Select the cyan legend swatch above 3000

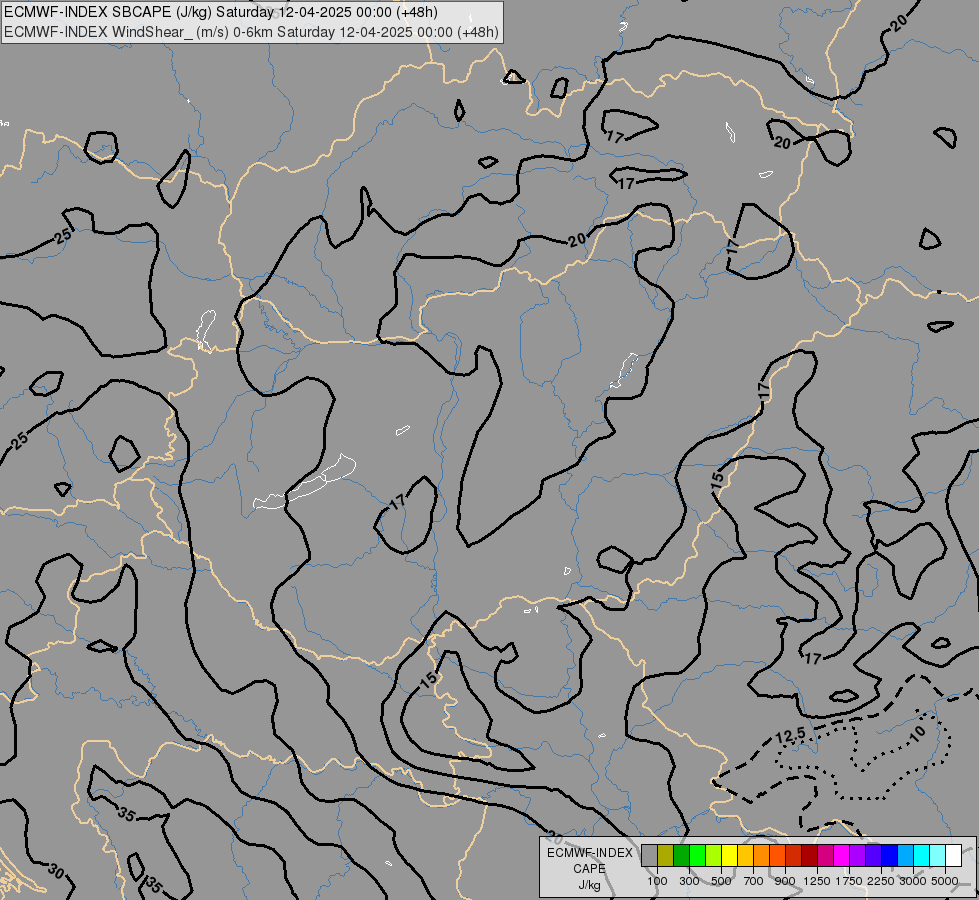coord(922,855)
